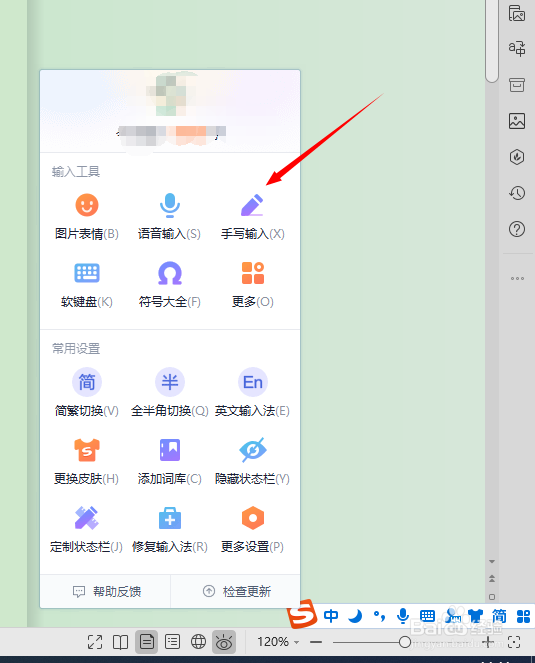Image resolution: width=535 pixels, height=663 pixels.
Task: Run 修复输入法 repair tool
Action: pyautogui.click(x=170, y=530)
